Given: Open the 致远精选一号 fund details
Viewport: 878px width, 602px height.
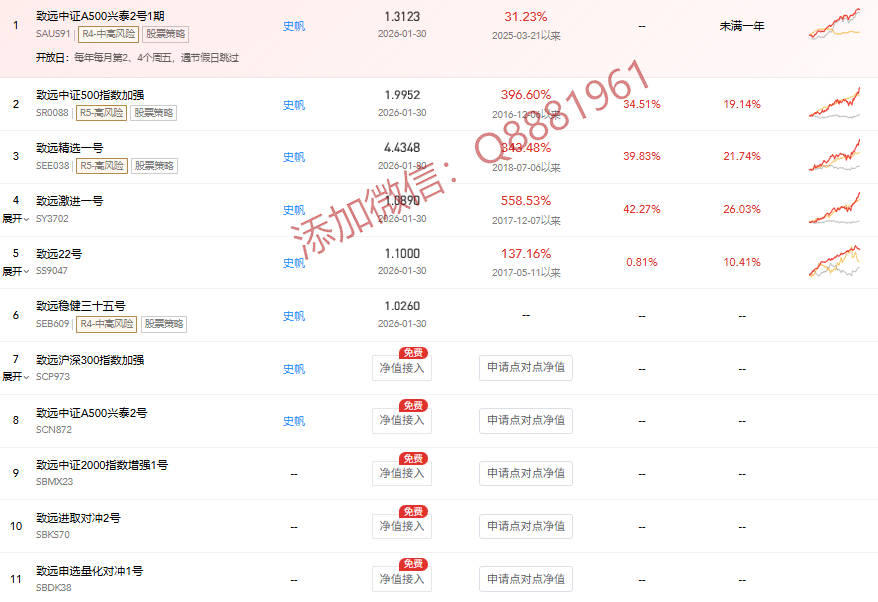Looking at the screenshot, I should (x=69, y=148).
